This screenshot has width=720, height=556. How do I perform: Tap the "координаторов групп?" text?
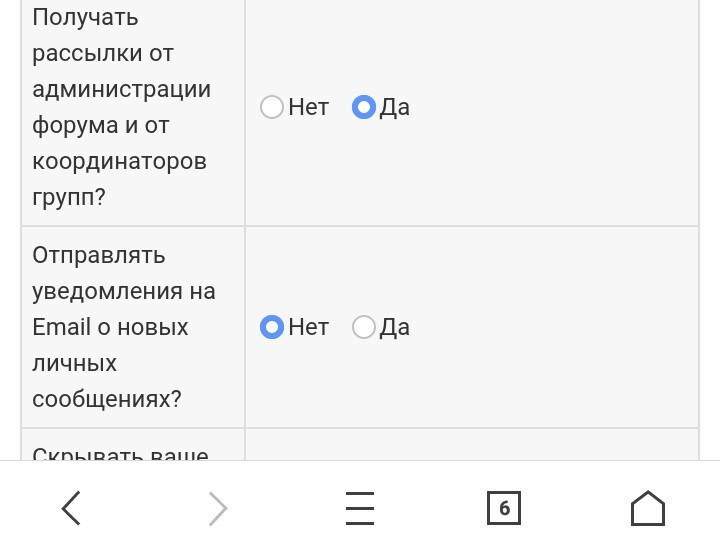point(119,179)
